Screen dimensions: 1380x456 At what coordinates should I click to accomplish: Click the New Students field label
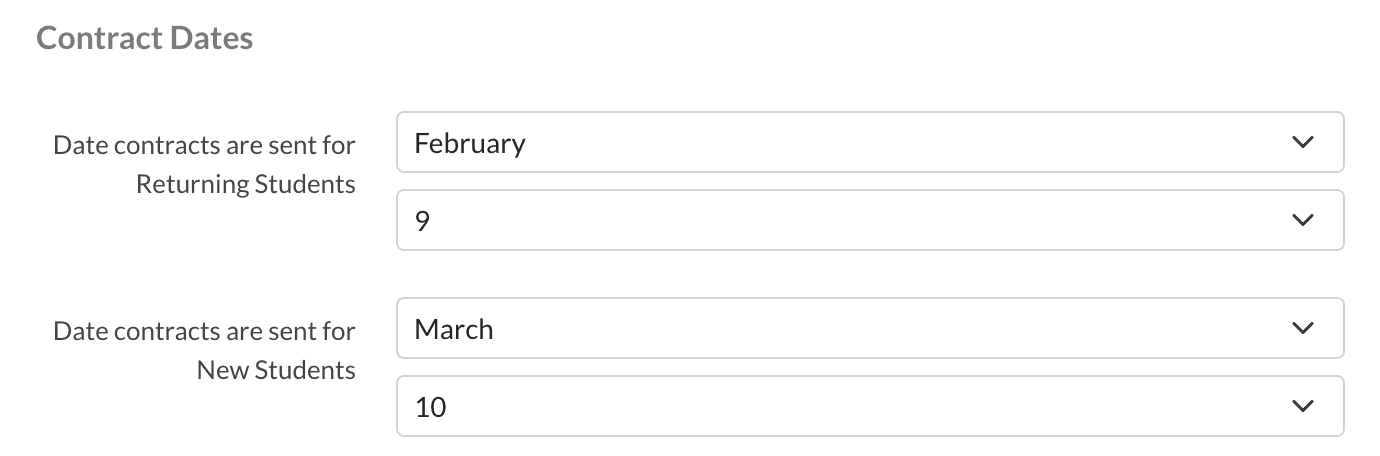click(276, 370)
